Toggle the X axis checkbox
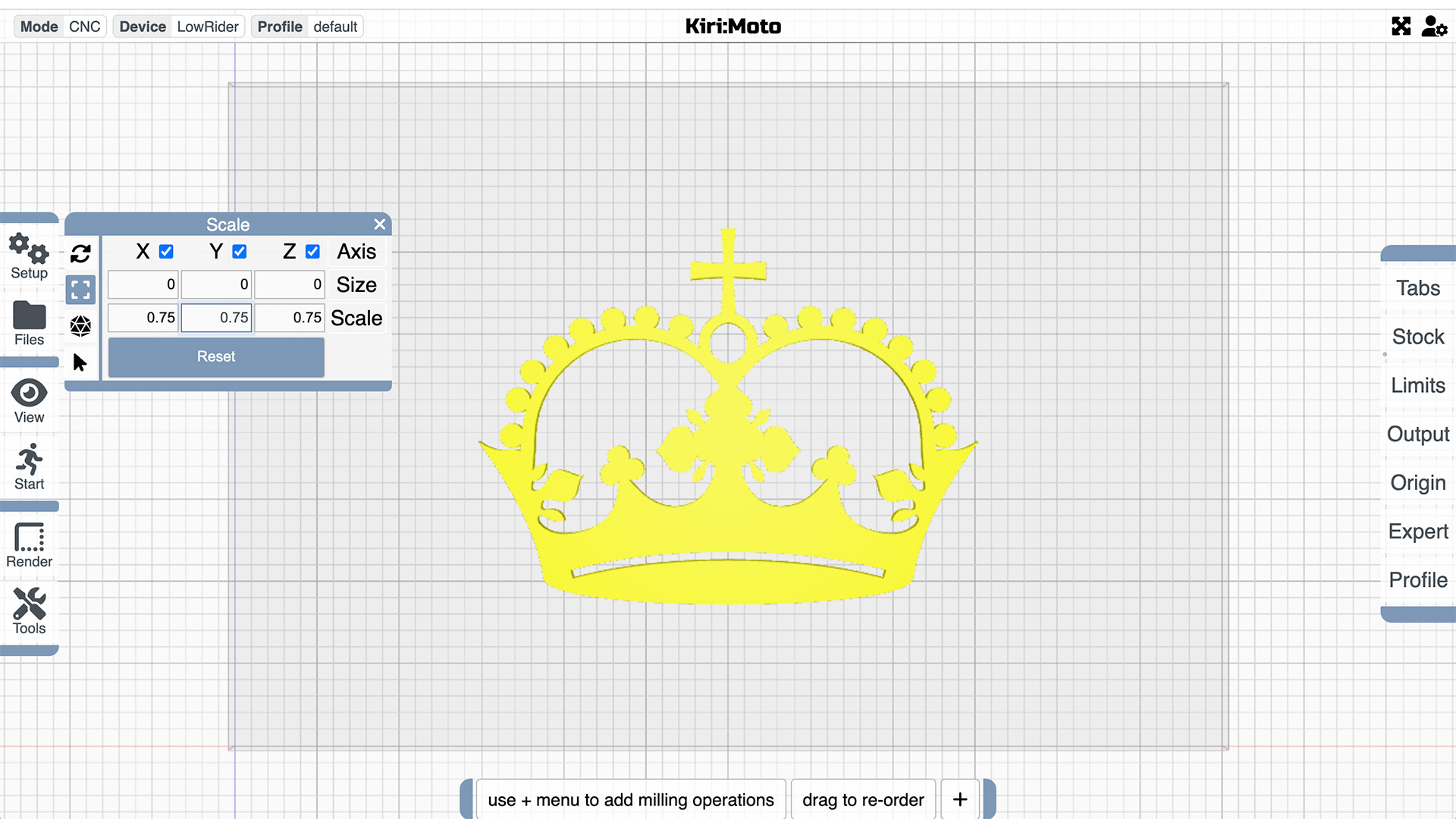 pyautogui.click(x=166, y=252)
